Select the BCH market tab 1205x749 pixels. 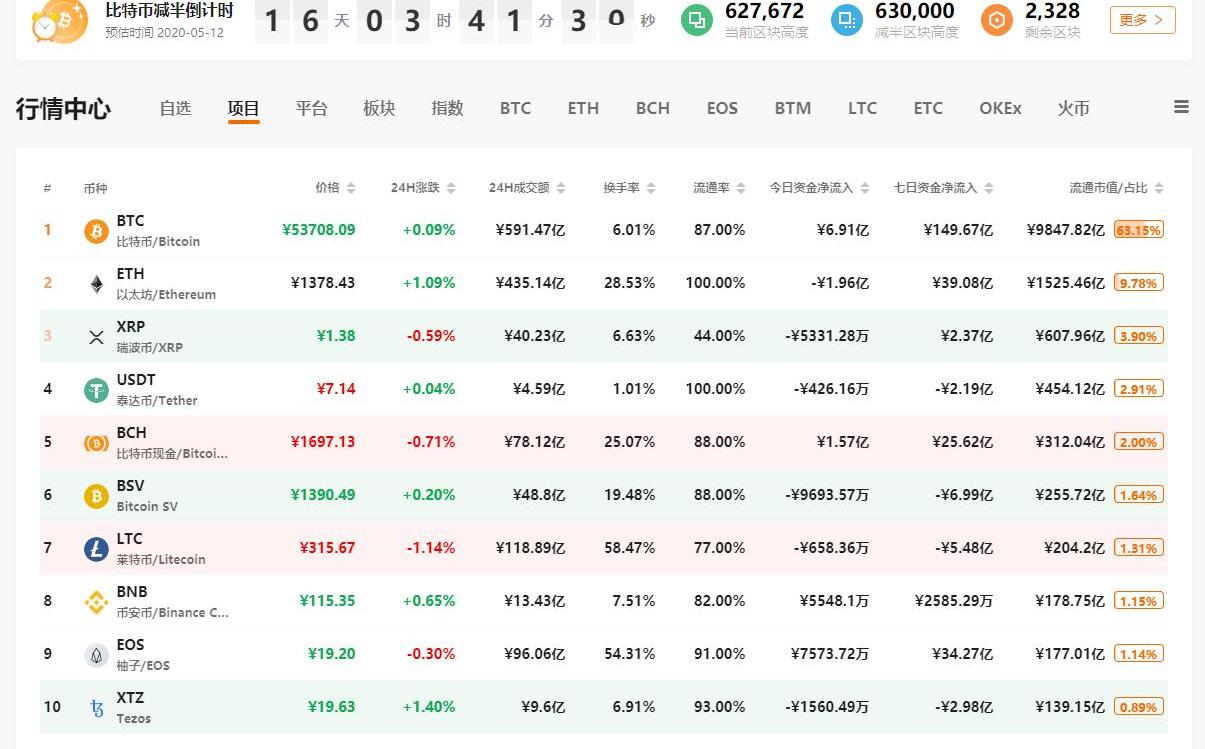[653, 108]
